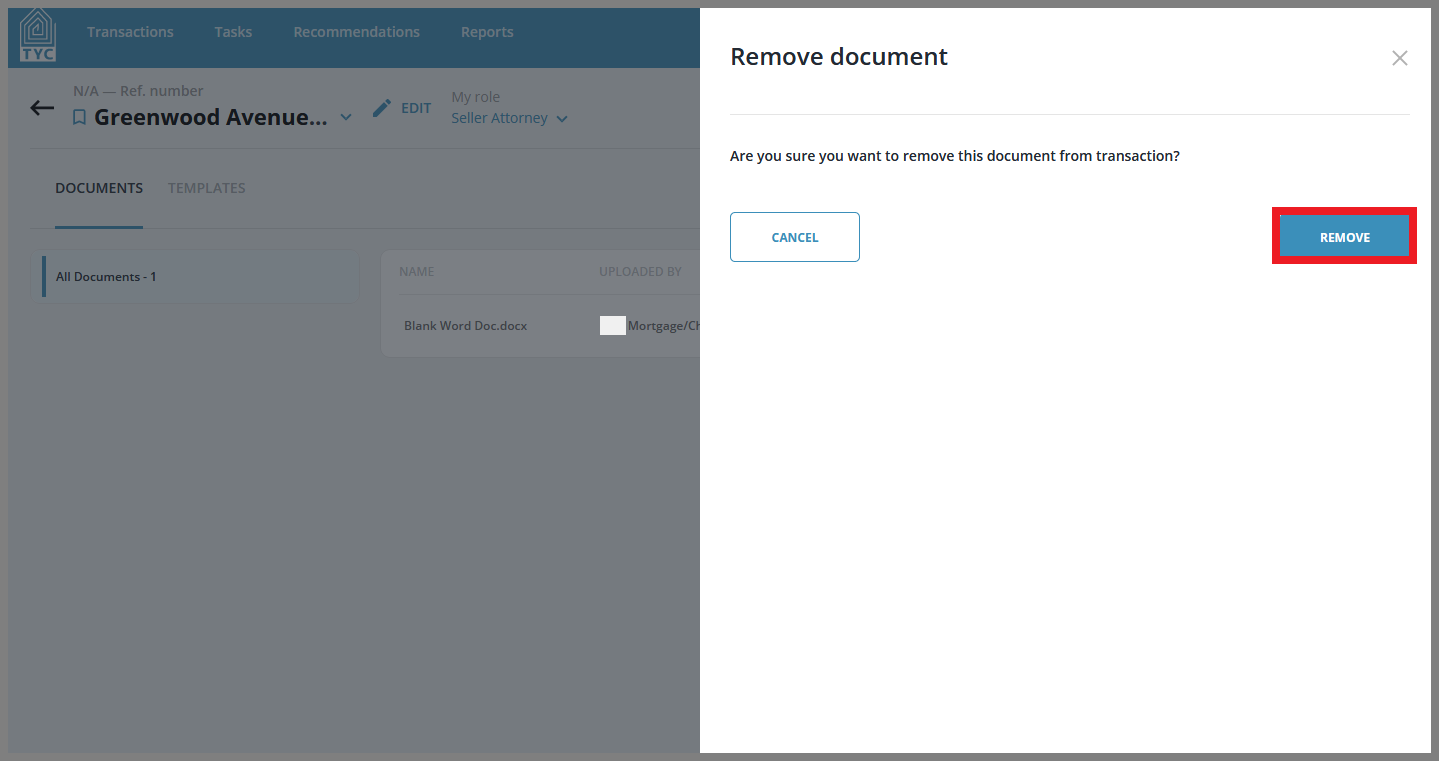Go back using the left arrow icon
The width and height of the screenshot is (1439, 761).
click(x=42, y=108)
